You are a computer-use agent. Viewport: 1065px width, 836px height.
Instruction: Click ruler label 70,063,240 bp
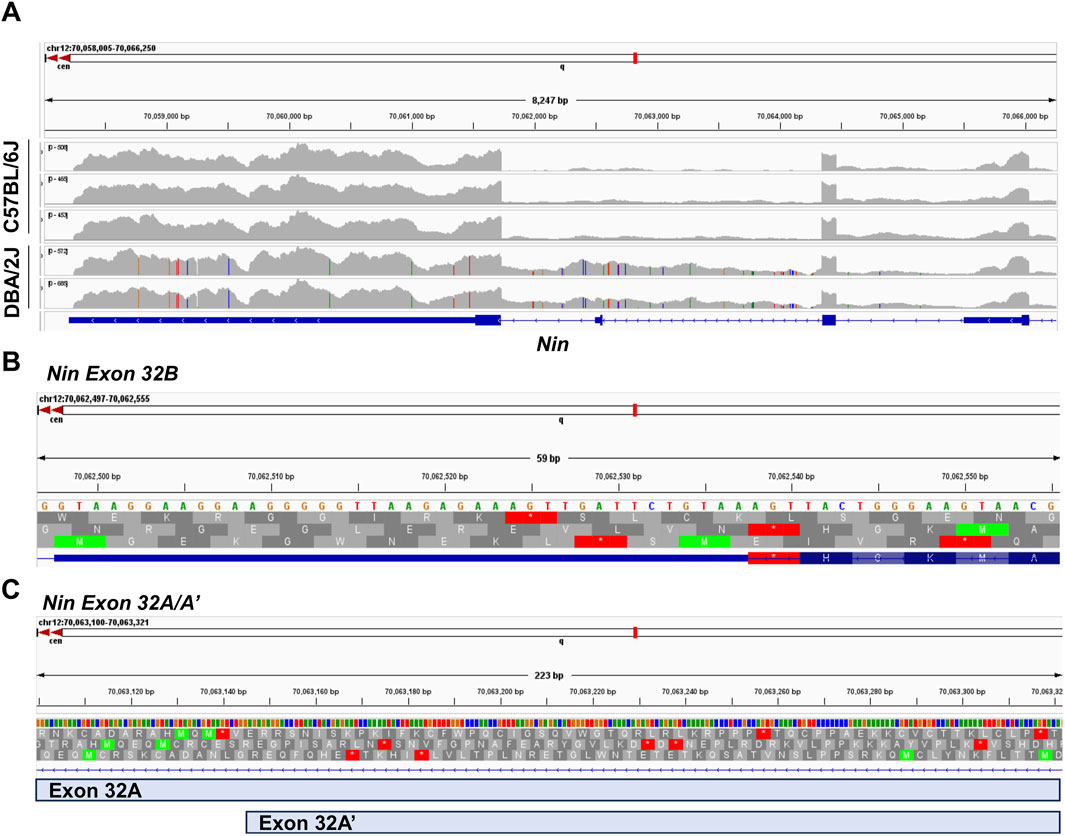(686, 691)
